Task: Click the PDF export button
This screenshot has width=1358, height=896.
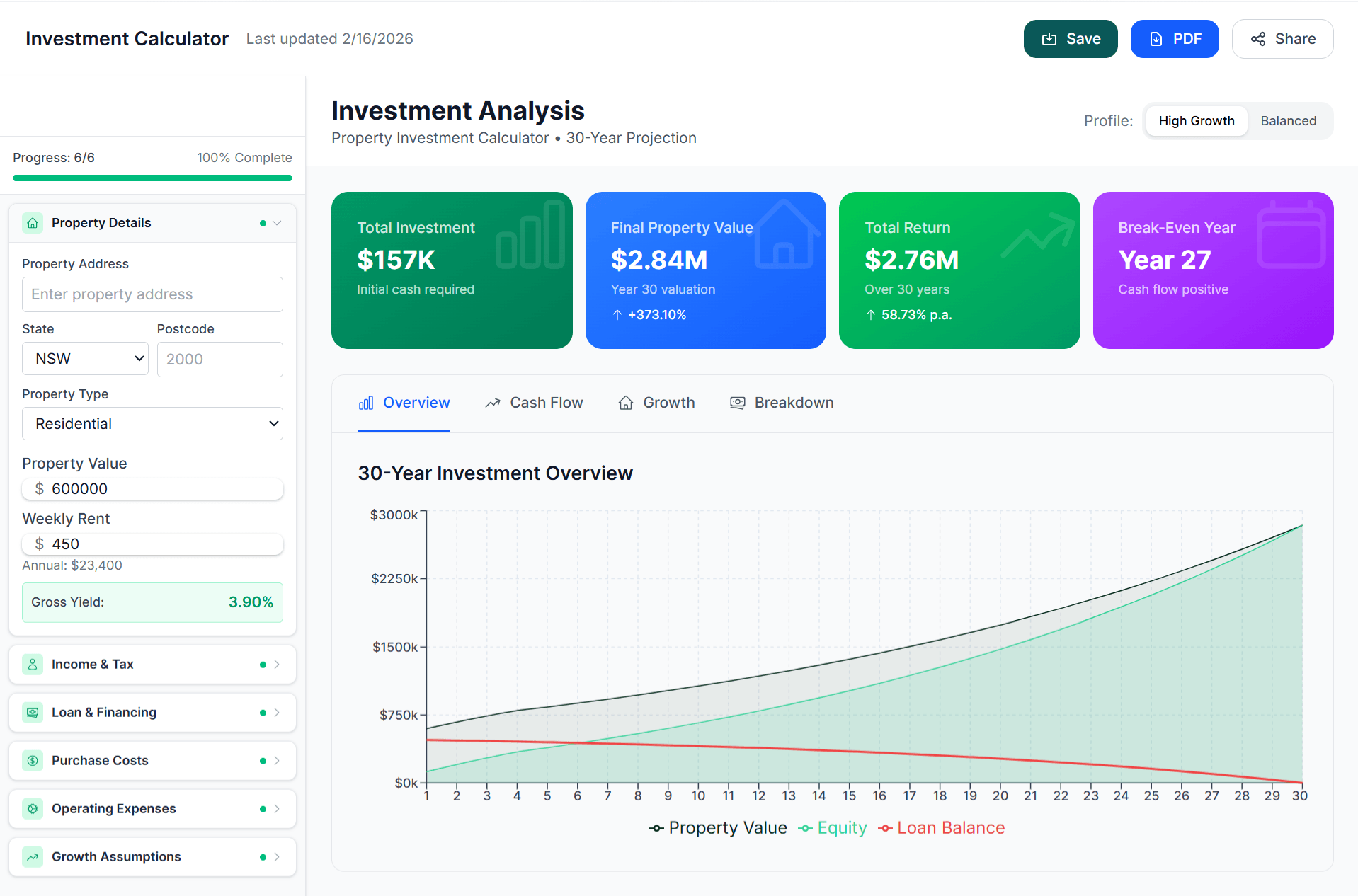Action: click(x=1174, y=39)
